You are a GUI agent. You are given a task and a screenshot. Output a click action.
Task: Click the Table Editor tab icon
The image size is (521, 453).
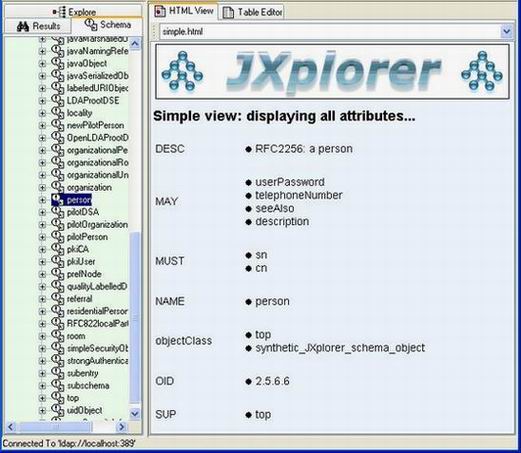tap(228, 13)
